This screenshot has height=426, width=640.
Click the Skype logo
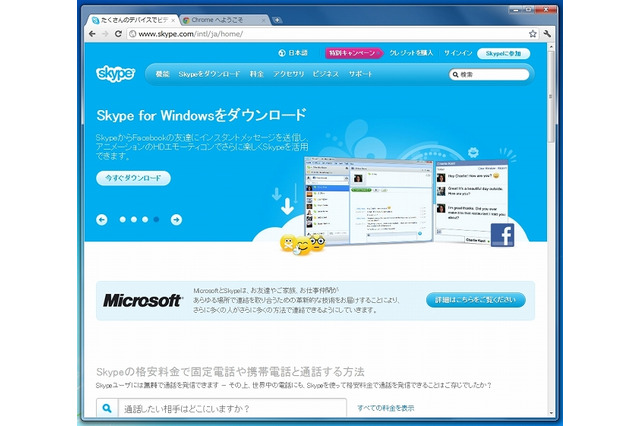[x=116, y=74]
